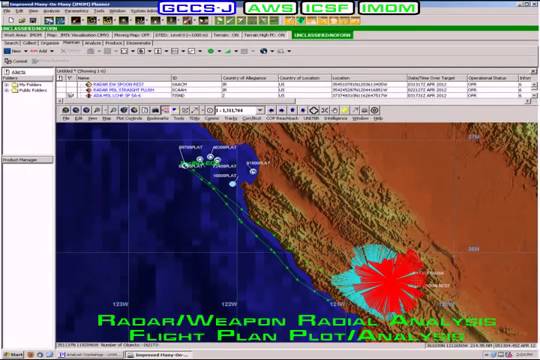Open the last dropdown arrow in Maintain toolbar
The height and width of the screenshot is (360, 540).
[x=289, y=51]
